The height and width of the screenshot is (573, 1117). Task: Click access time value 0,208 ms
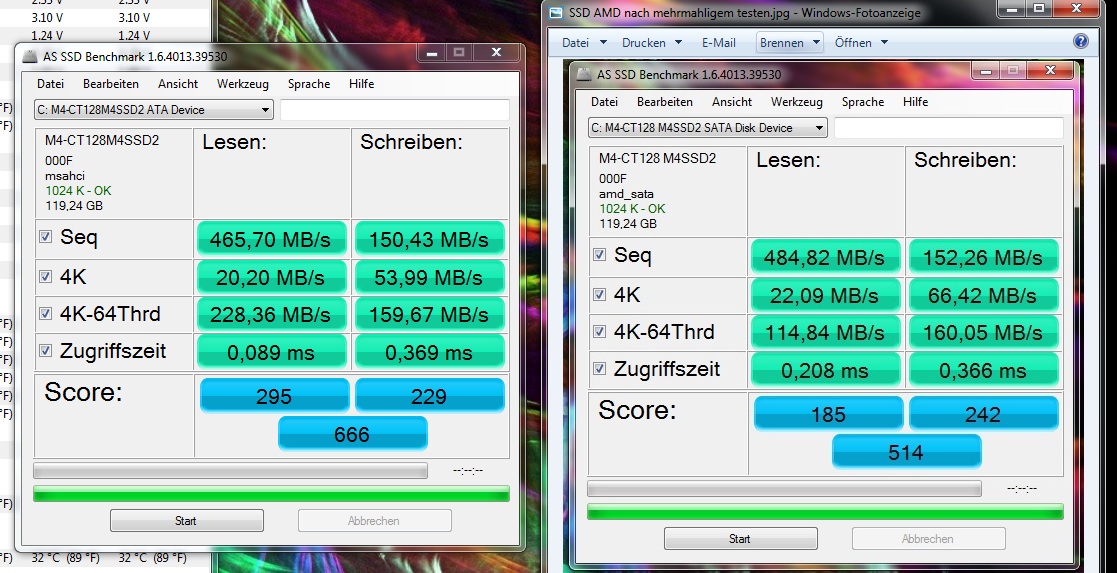[825, 370]
